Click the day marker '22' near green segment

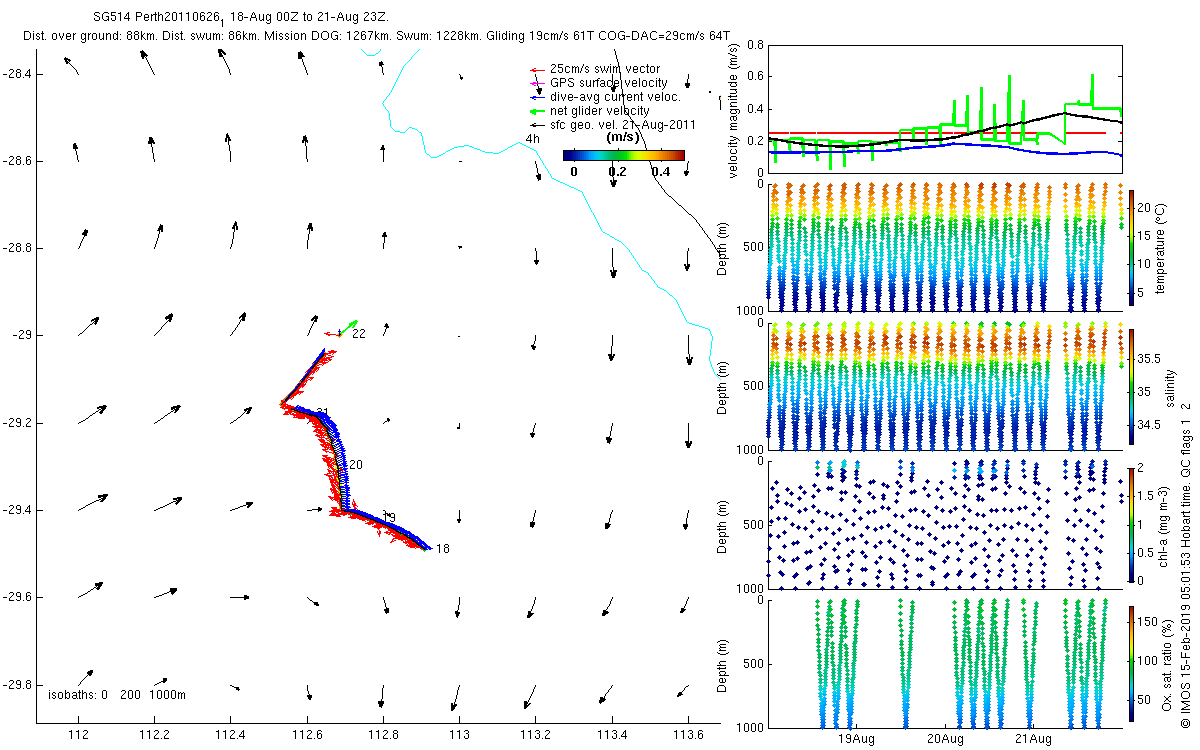point(358,334)
